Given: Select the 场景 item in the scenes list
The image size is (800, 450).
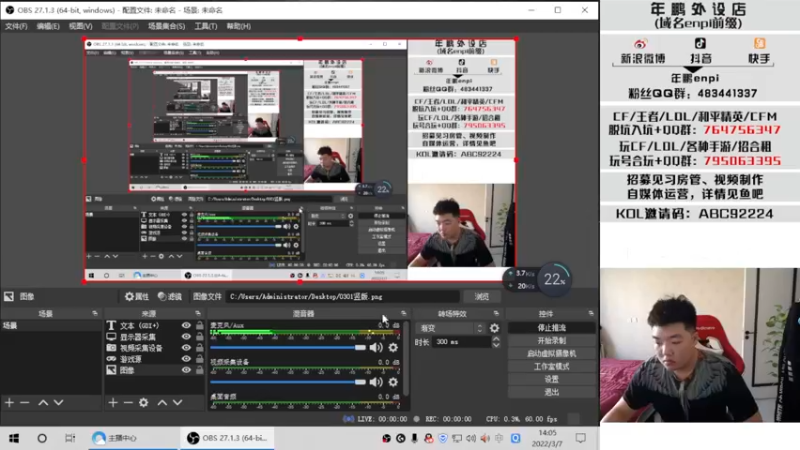Looking at the screenshot, I should [51, 326].
